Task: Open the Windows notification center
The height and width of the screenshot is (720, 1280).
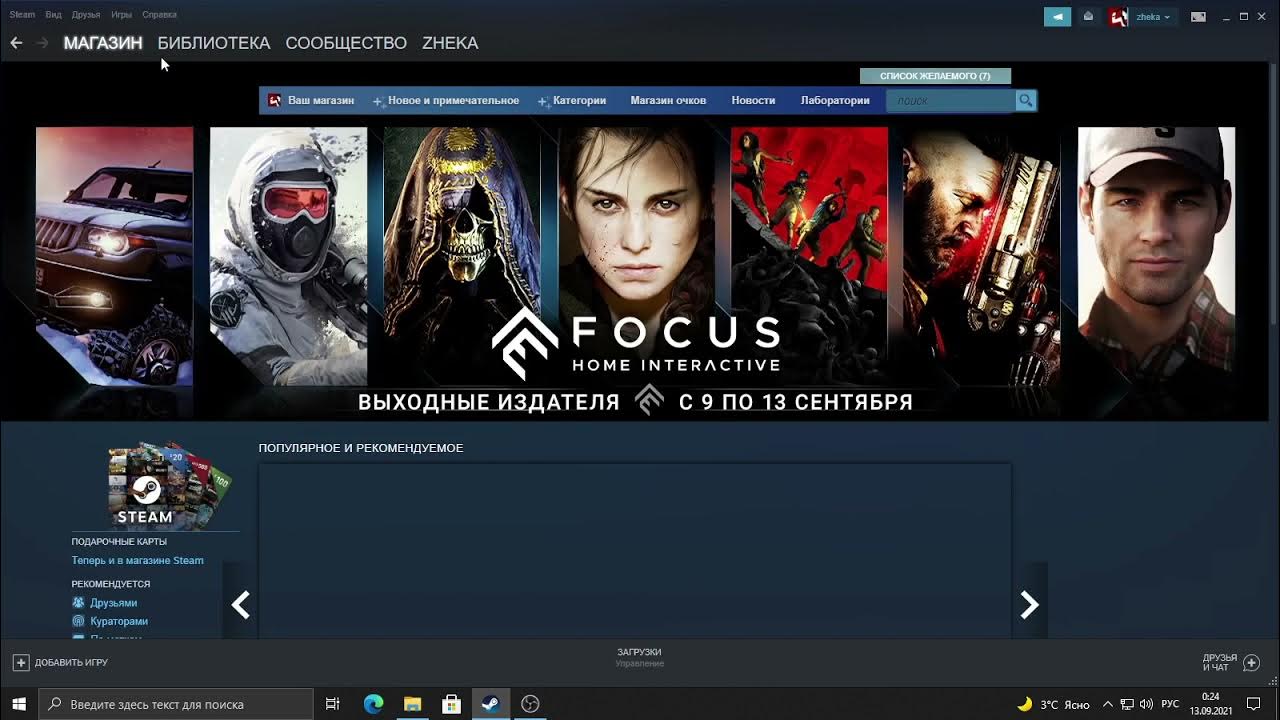Action: click(1253, 704)
